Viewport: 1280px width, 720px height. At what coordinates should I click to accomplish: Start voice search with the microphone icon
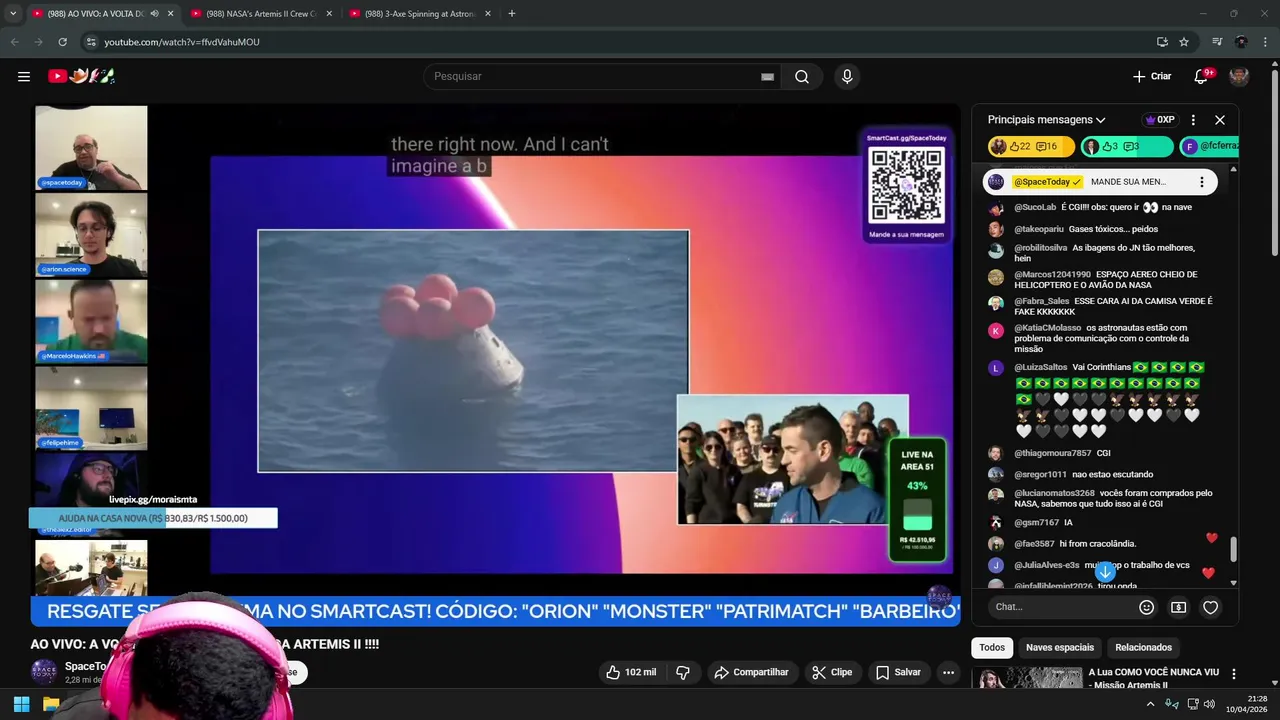tap(847, 77)
